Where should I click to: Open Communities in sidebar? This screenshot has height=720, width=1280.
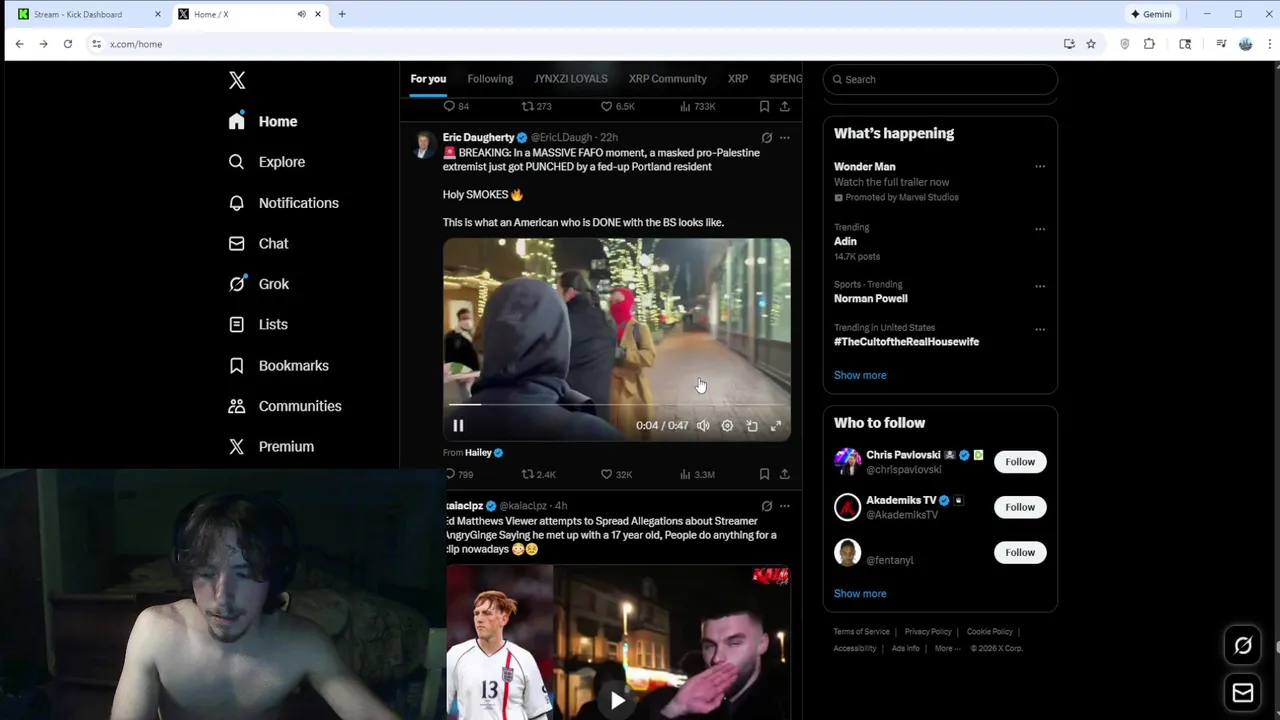pos(285,406)
